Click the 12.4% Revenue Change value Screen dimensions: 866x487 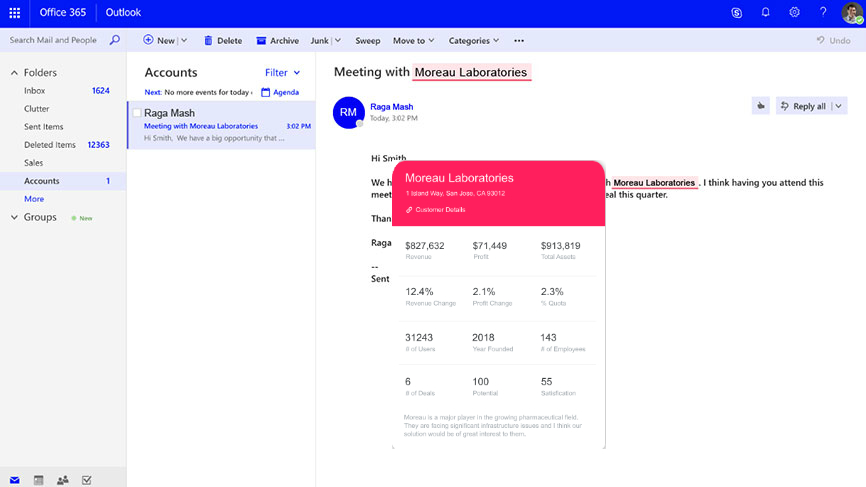[419, 292]
